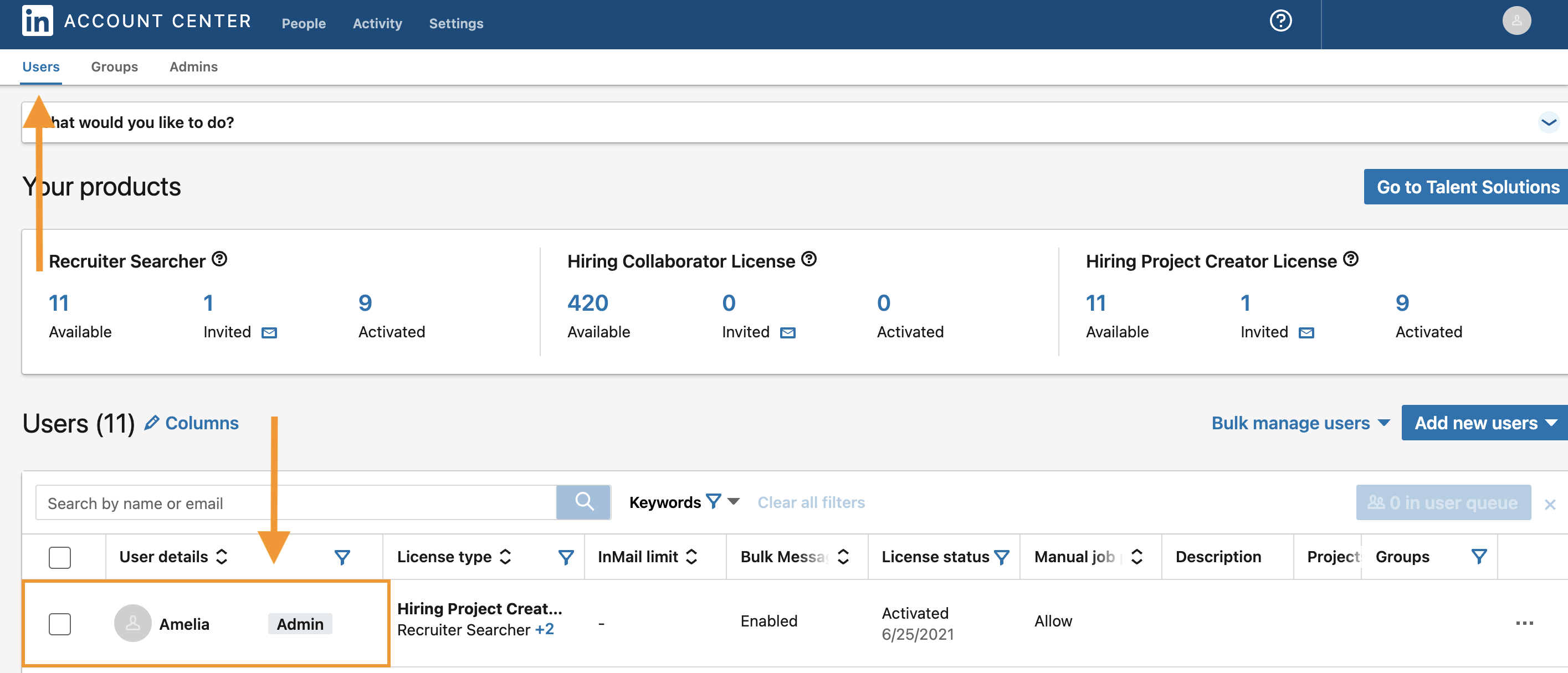The image size is (1568, 673).
Task: Sort by License type column
Action: pyautogui.click(x=505, y=557)
